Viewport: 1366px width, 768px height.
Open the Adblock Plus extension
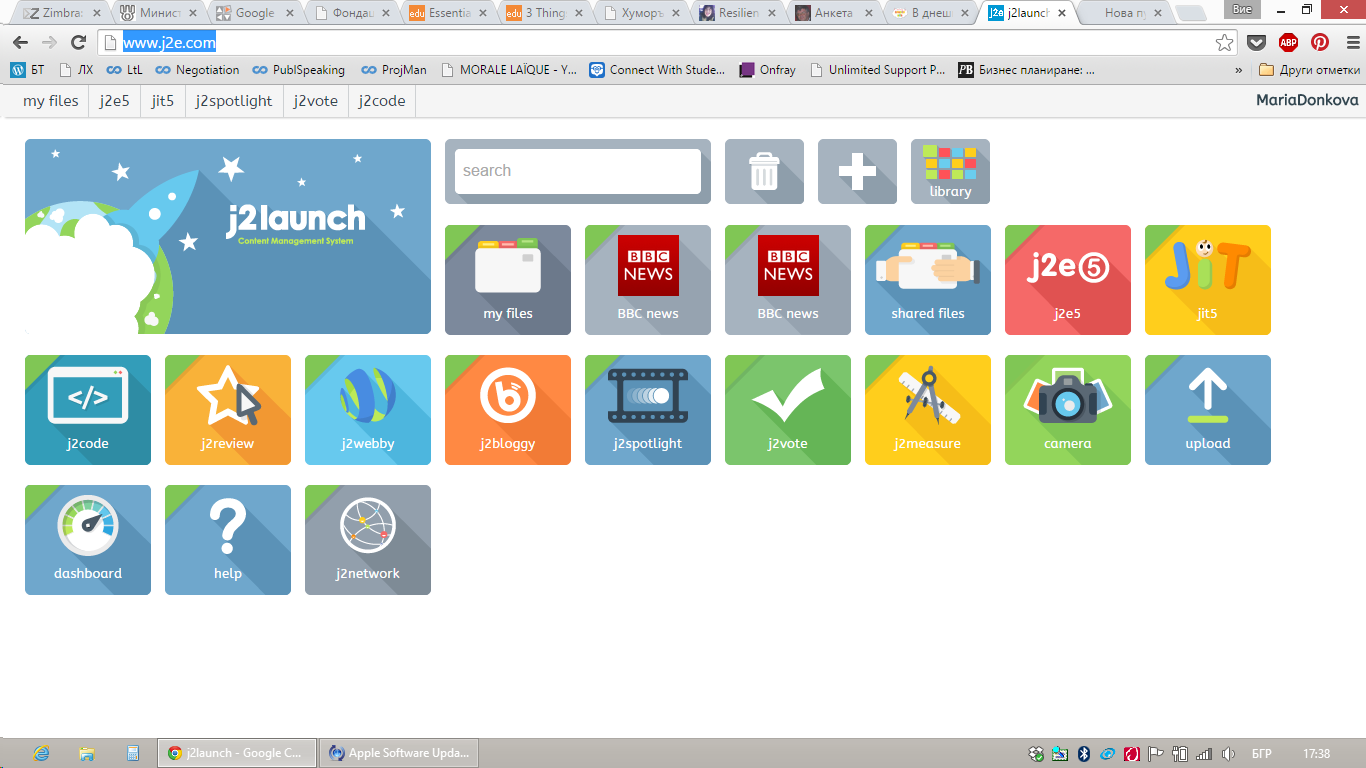click(x=1288, y=43)
